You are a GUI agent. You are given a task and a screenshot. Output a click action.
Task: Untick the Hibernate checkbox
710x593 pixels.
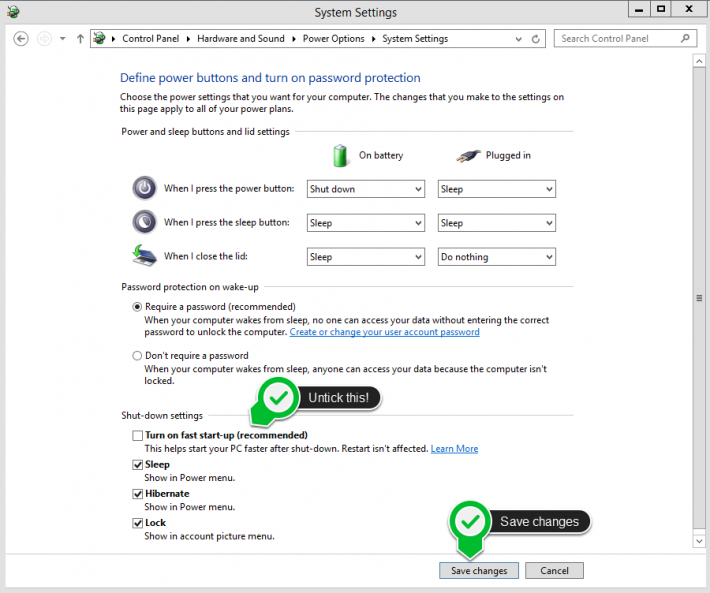137,494
